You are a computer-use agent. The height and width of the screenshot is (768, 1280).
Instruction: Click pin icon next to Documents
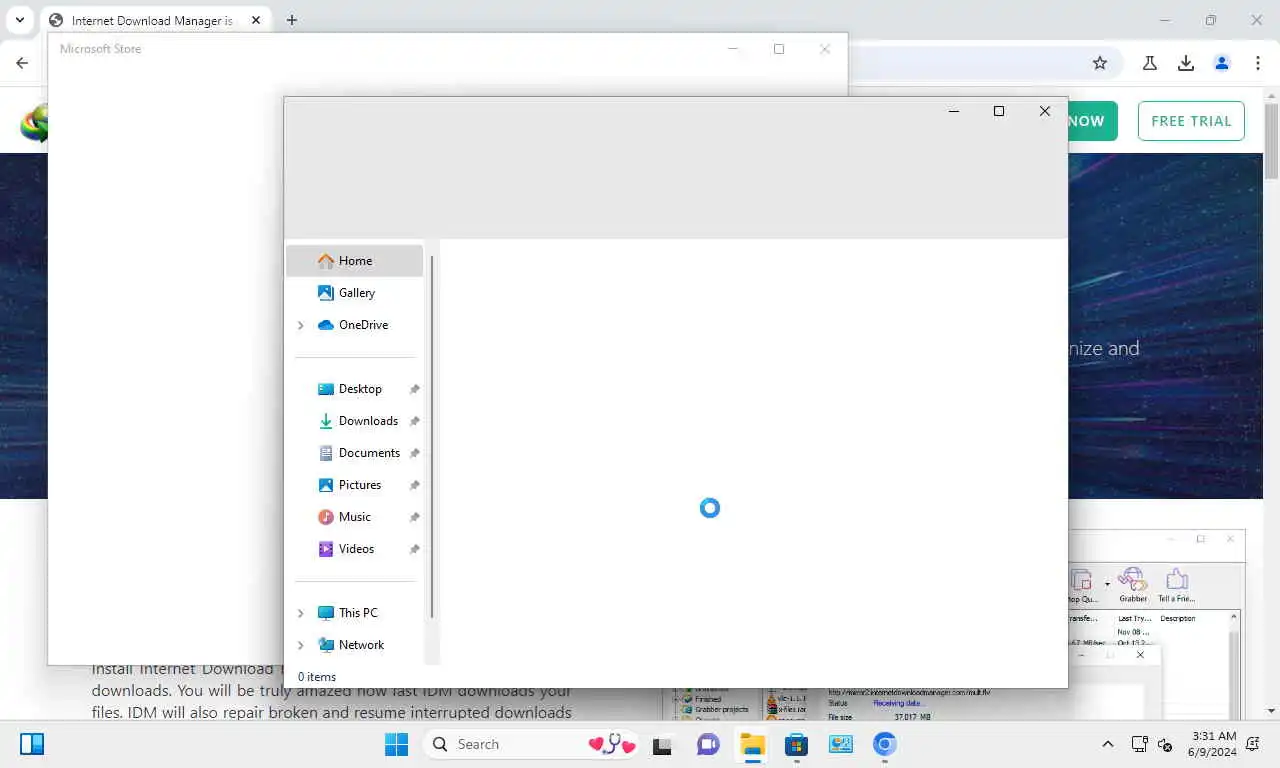tap(414, 453)
